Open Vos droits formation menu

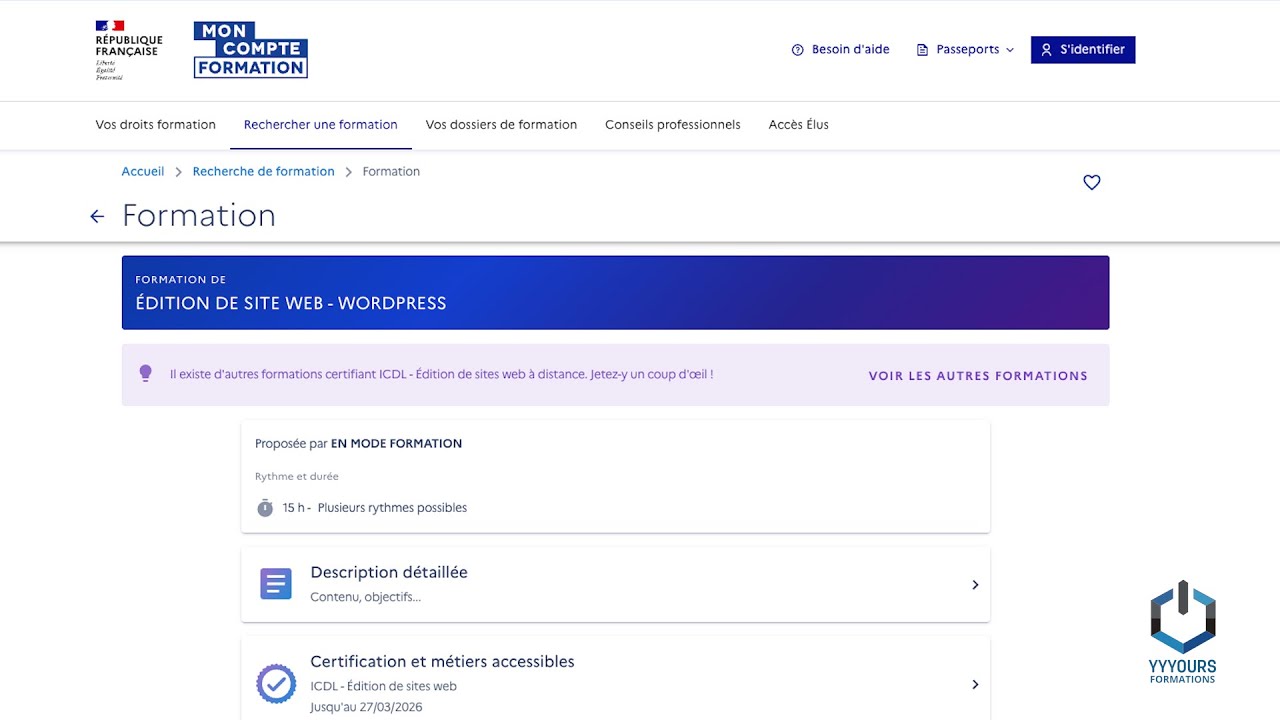(155, 125)
